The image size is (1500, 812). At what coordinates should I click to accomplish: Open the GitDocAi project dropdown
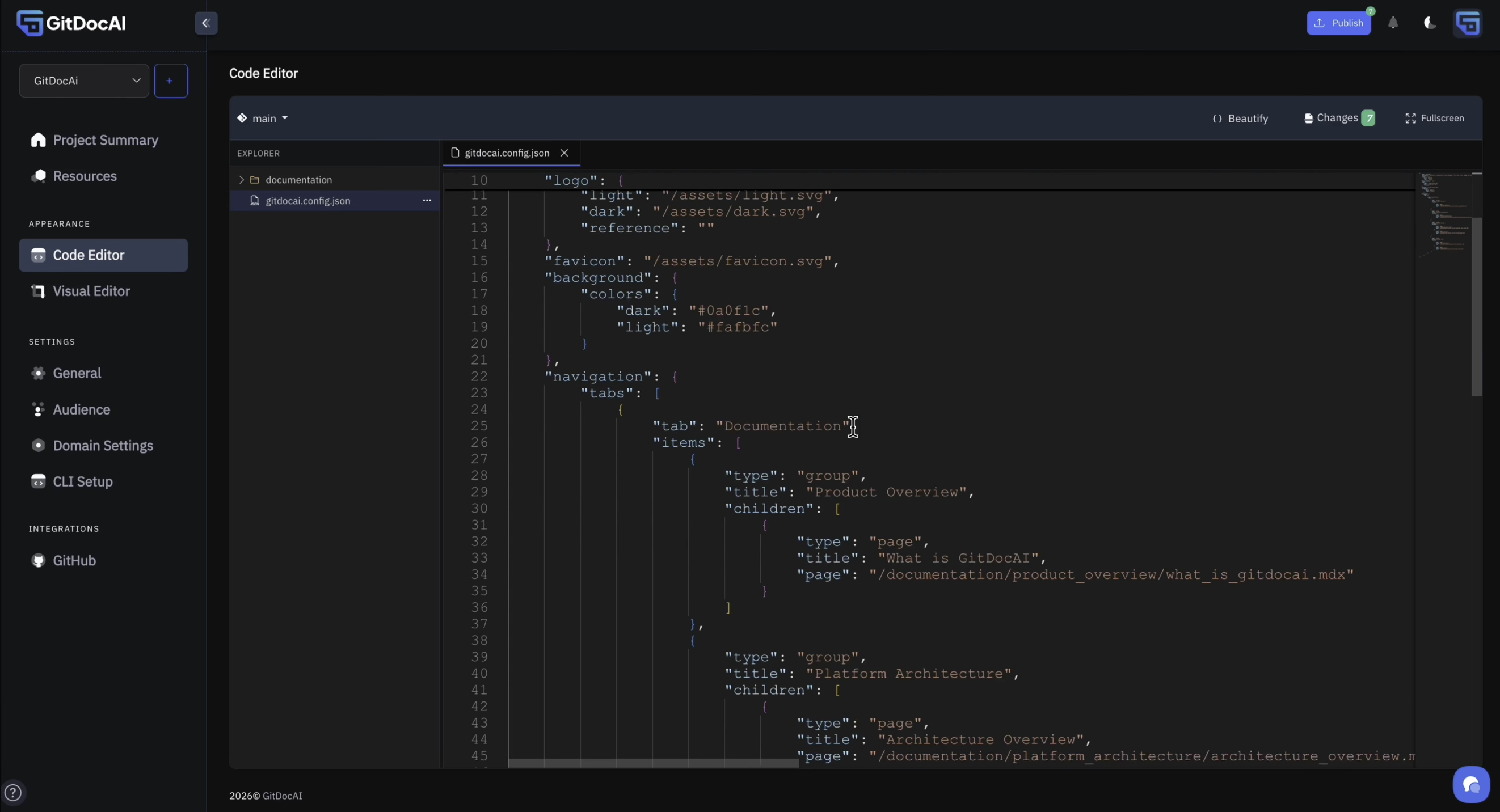click(x=84, y=81)
